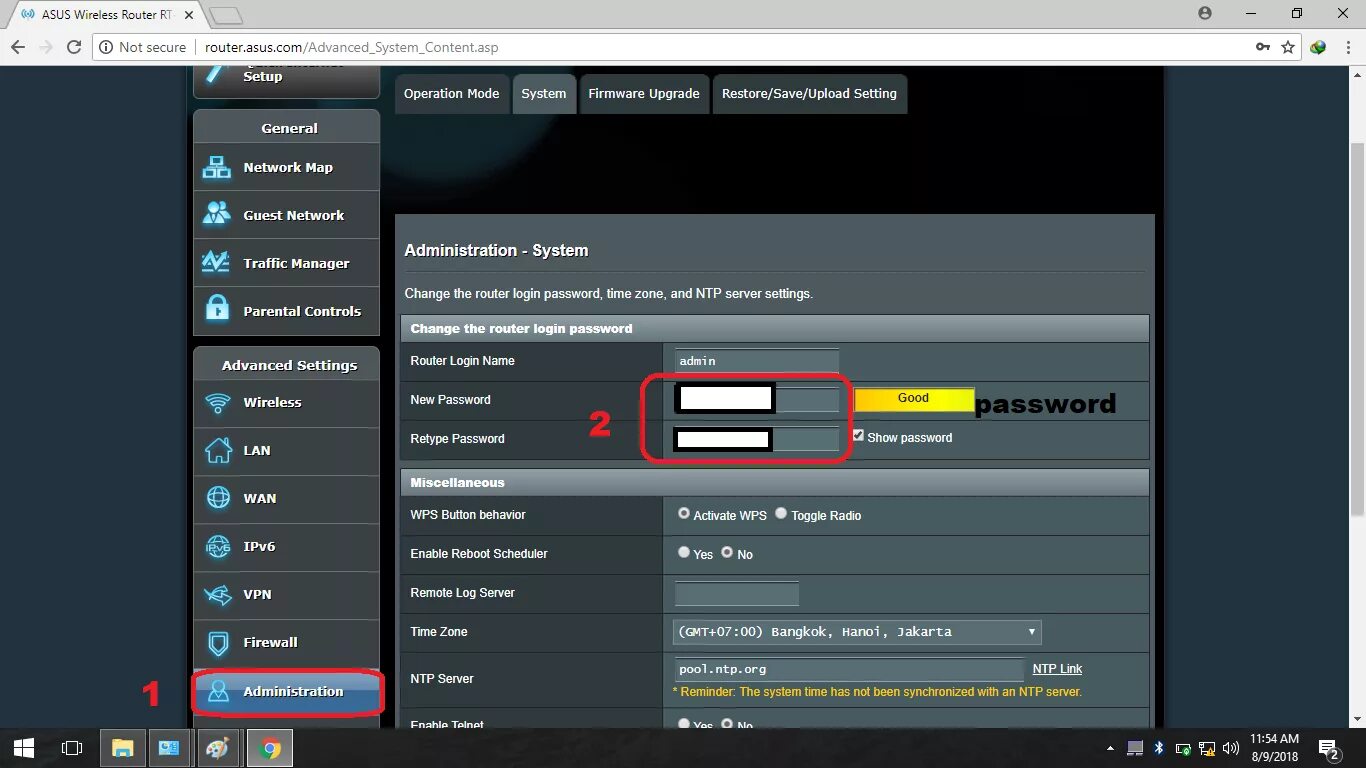1366x768 pixels.
Task: Open Parental Controls with lock icon
Action: tap(286, 311)
